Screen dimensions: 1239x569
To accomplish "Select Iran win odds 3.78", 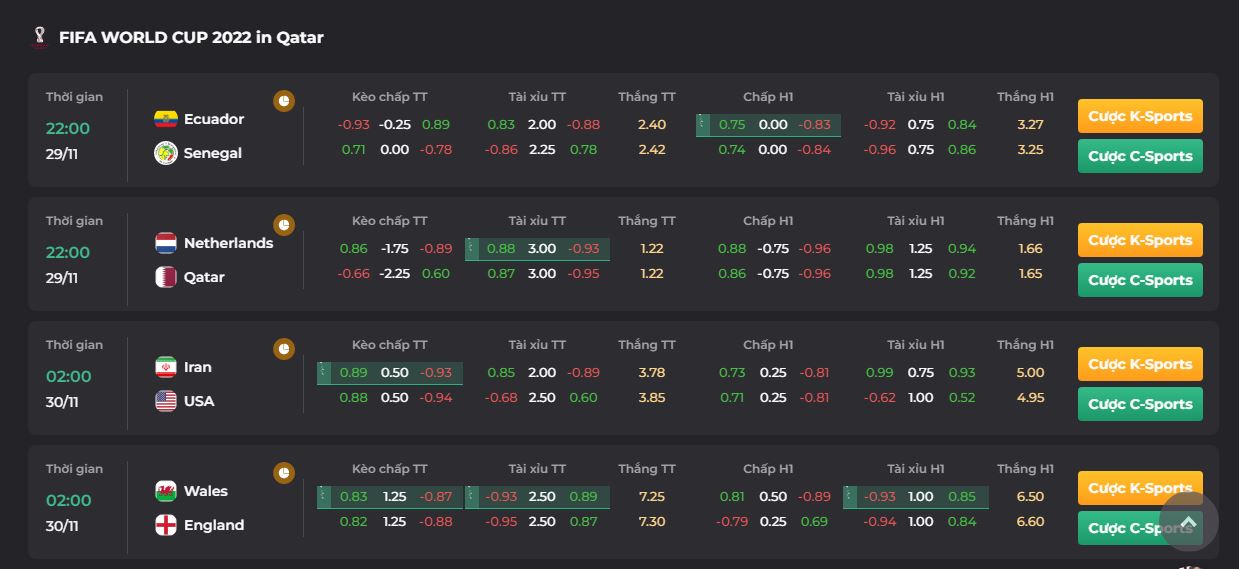I will [x=652, y=373].
